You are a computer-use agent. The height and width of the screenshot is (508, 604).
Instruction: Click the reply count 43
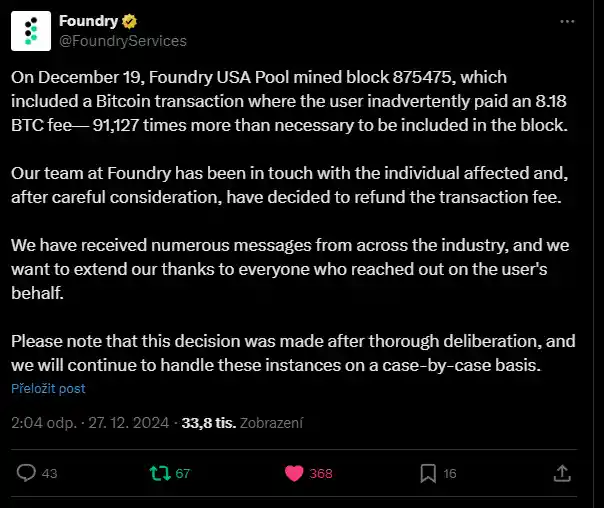[x=50, y=474]
